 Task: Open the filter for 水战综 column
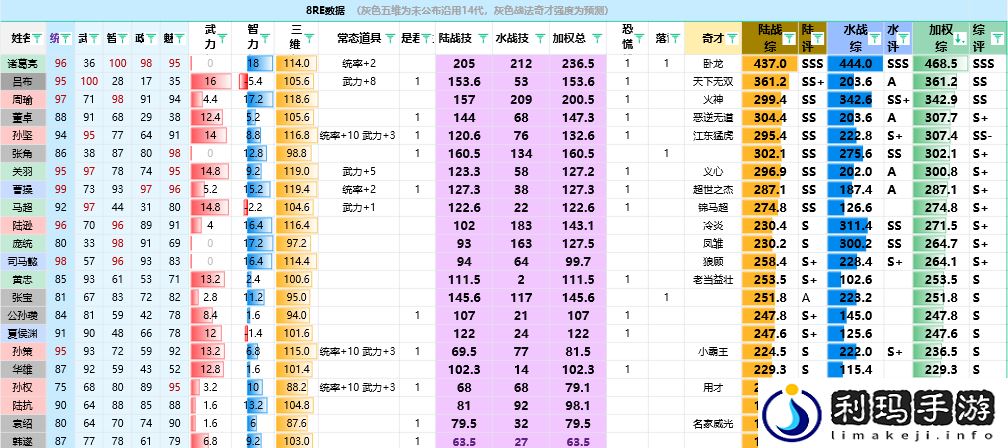coord(875,39)
